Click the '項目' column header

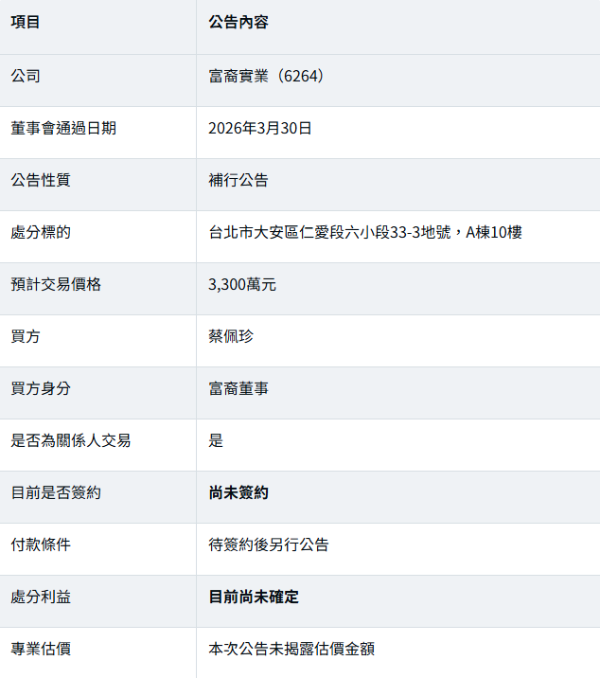coord(26,22)
